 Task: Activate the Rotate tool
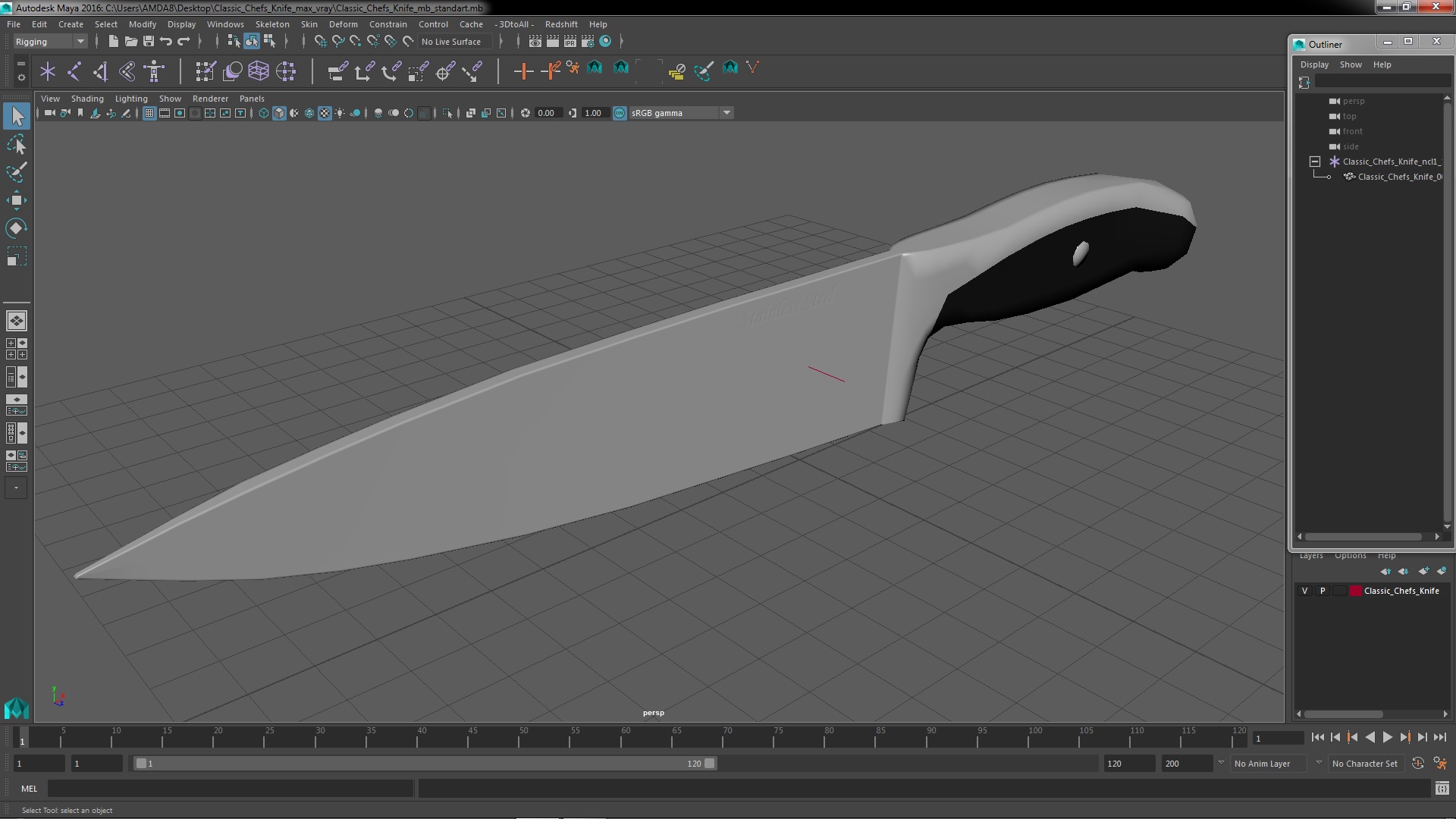click(x=16, y=228)
